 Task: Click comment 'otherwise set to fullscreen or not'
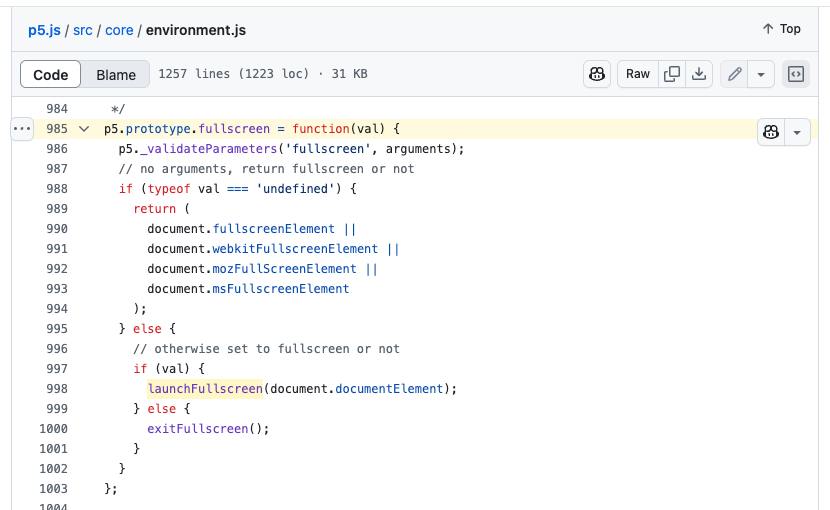[266, 349]
